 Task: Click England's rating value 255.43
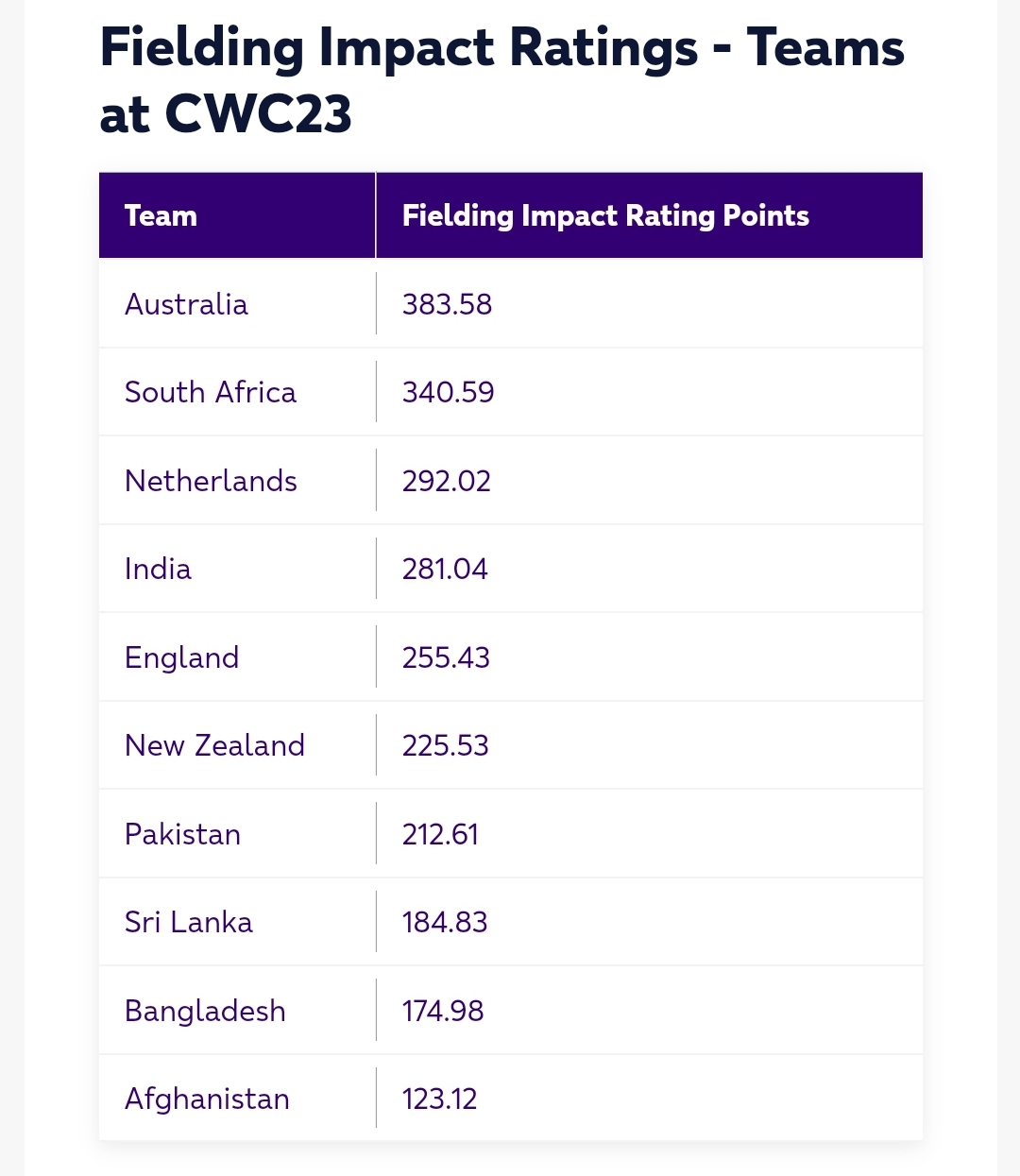click(446, 657)
